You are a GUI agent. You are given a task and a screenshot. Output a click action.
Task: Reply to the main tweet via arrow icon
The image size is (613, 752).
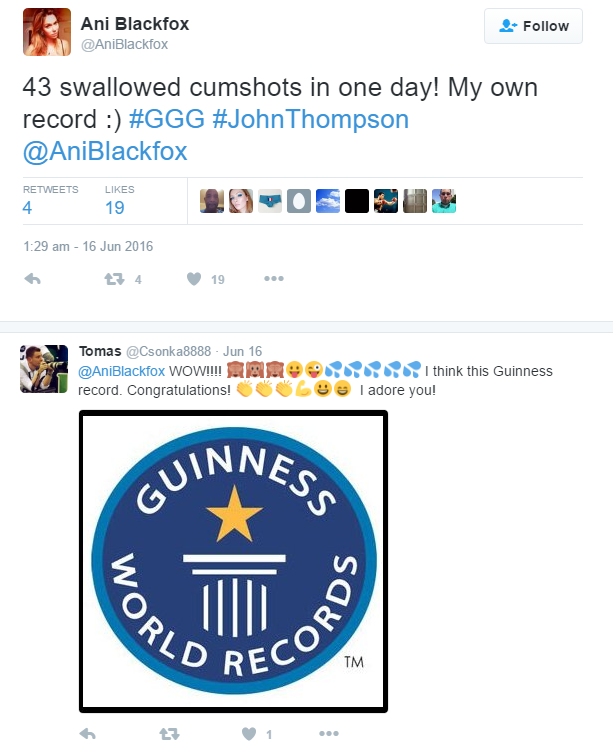(x=33, y=279)
